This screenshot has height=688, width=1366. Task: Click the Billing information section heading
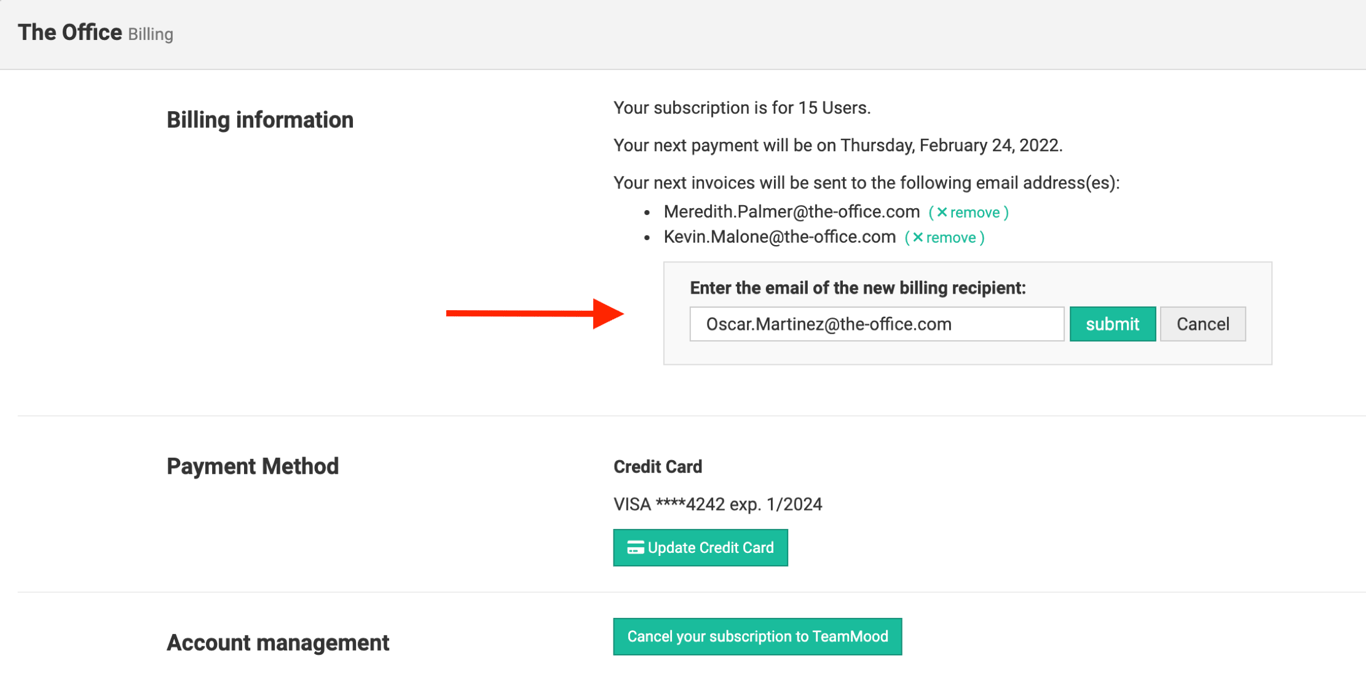pyautogui.click(x=260, y=120)
